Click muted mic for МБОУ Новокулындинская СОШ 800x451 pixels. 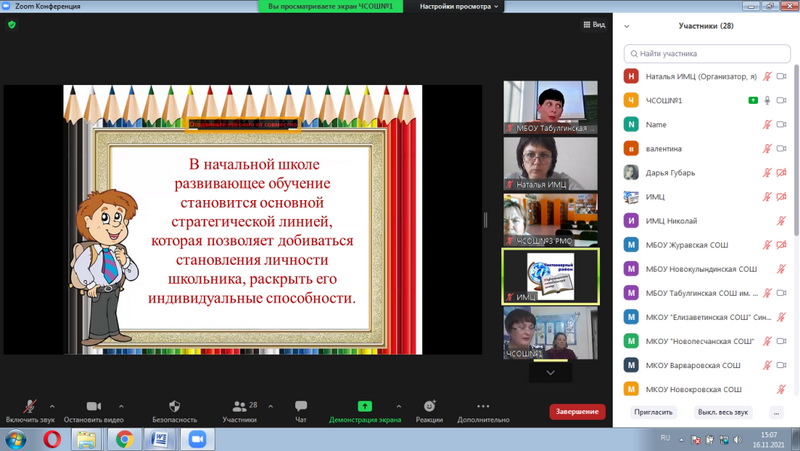click(x=781, y=269)
